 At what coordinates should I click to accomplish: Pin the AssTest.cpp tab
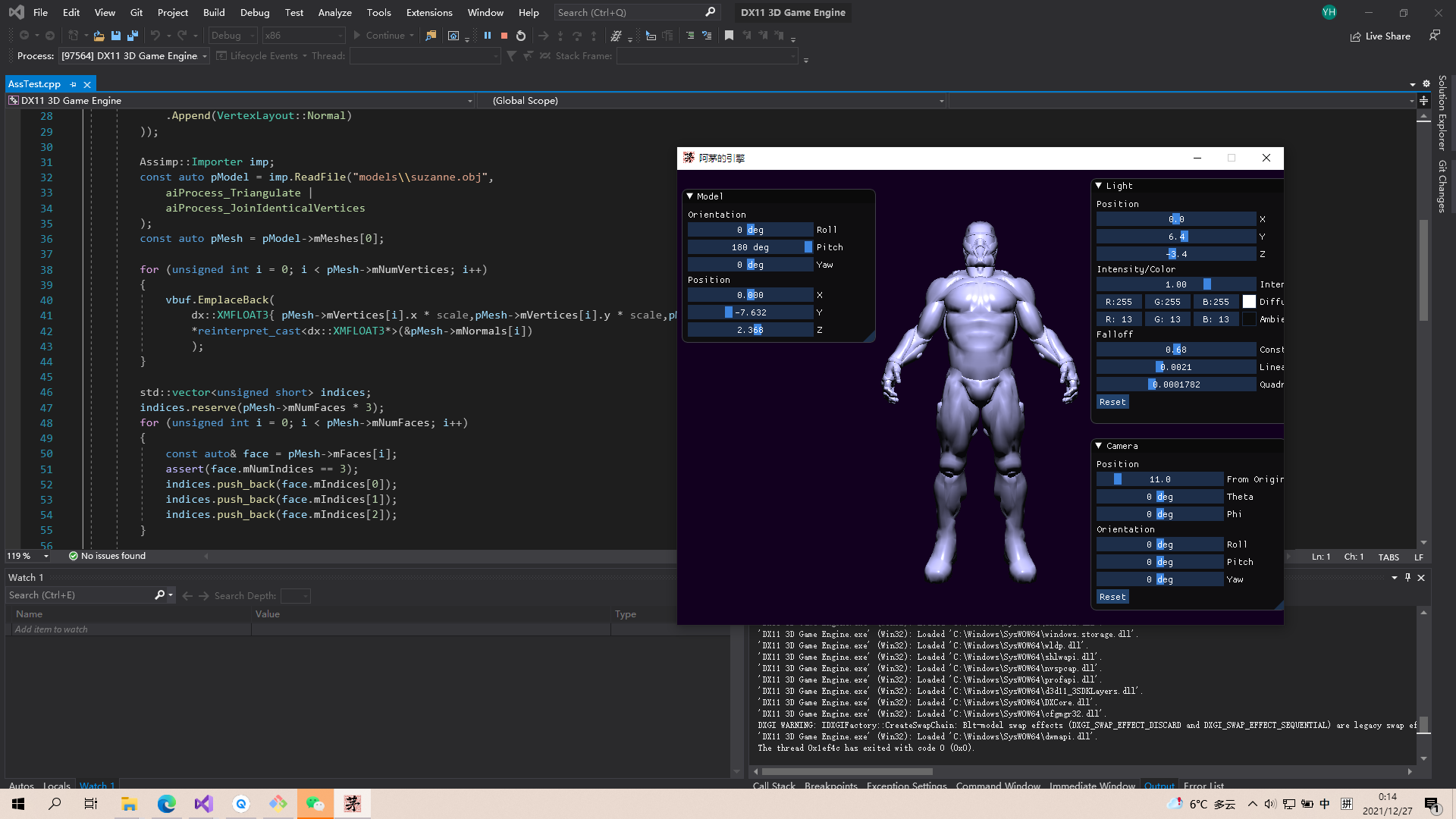coord(74,84)
